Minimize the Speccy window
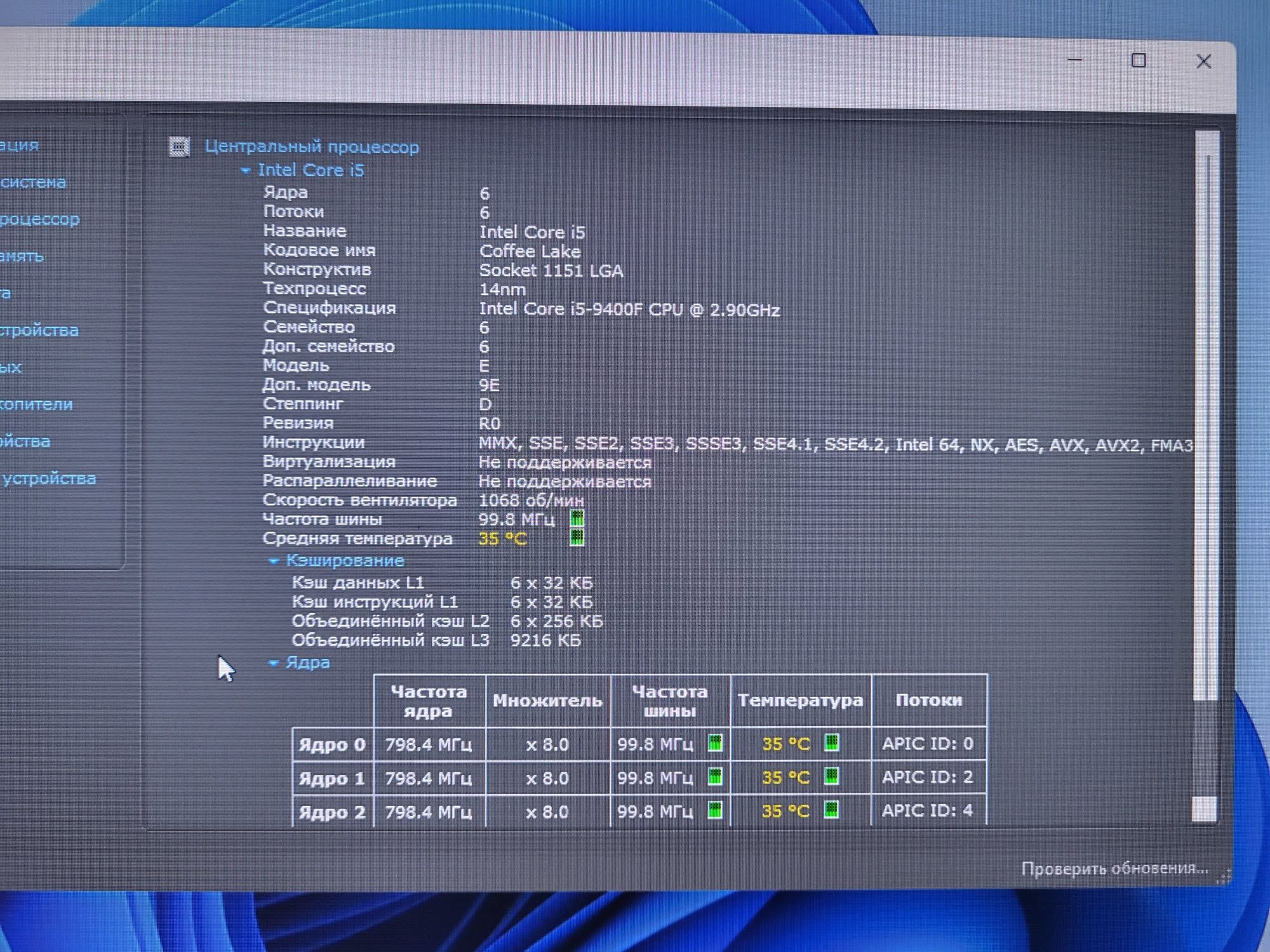The width and height of the screenshot is (1270, 952). 1074,60
